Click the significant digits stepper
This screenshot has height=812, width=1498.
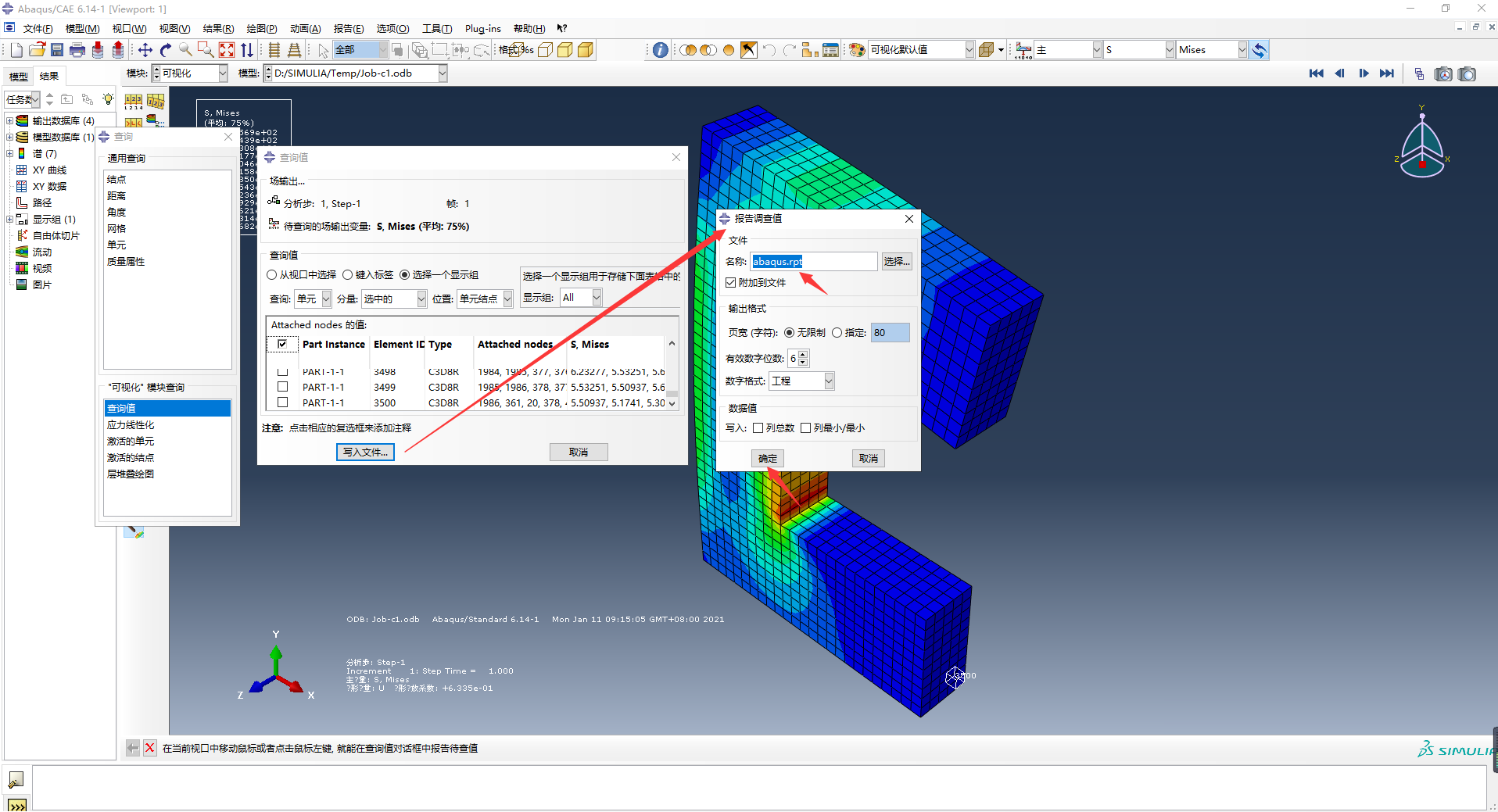click(x=803, y=359)
